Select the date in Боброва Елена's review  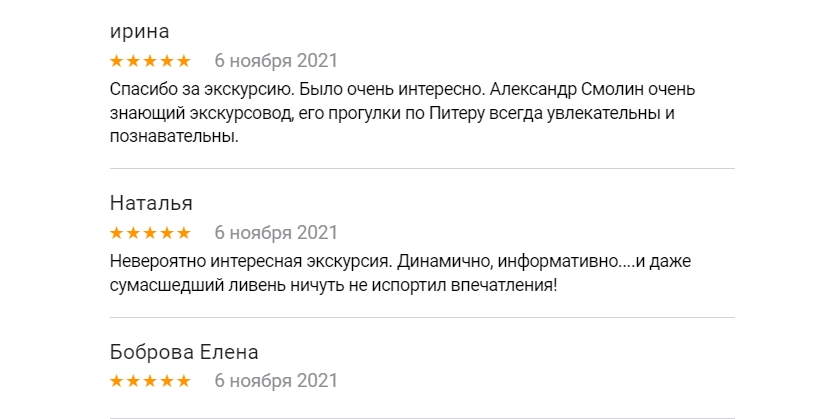pos(276,381)
